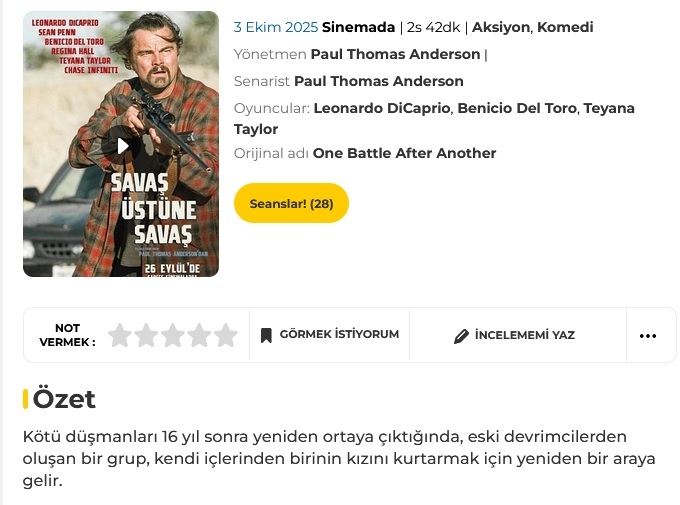Open director Paul Thomas Anderson's page
Image resolution: width=680 pixels, height=505 pixels.
tap(395, 54)
